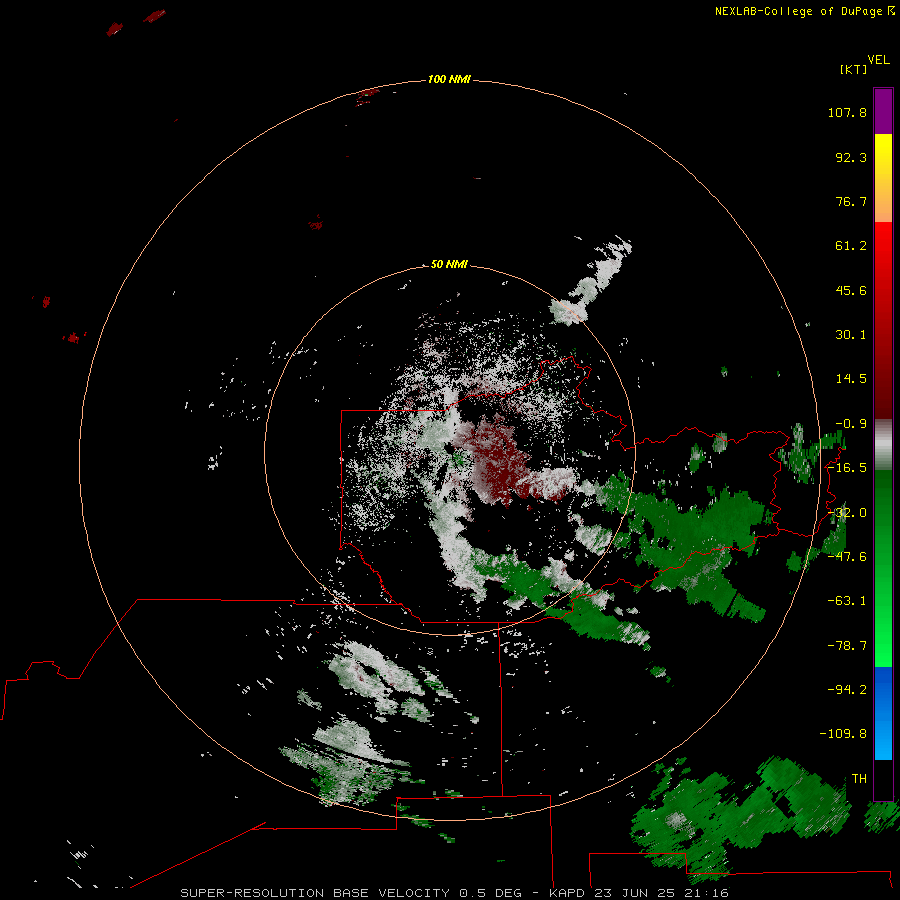Screen dimensions: 900x900
Task: Click the dark red outbound velocity area near radar center
Action: 496,462
